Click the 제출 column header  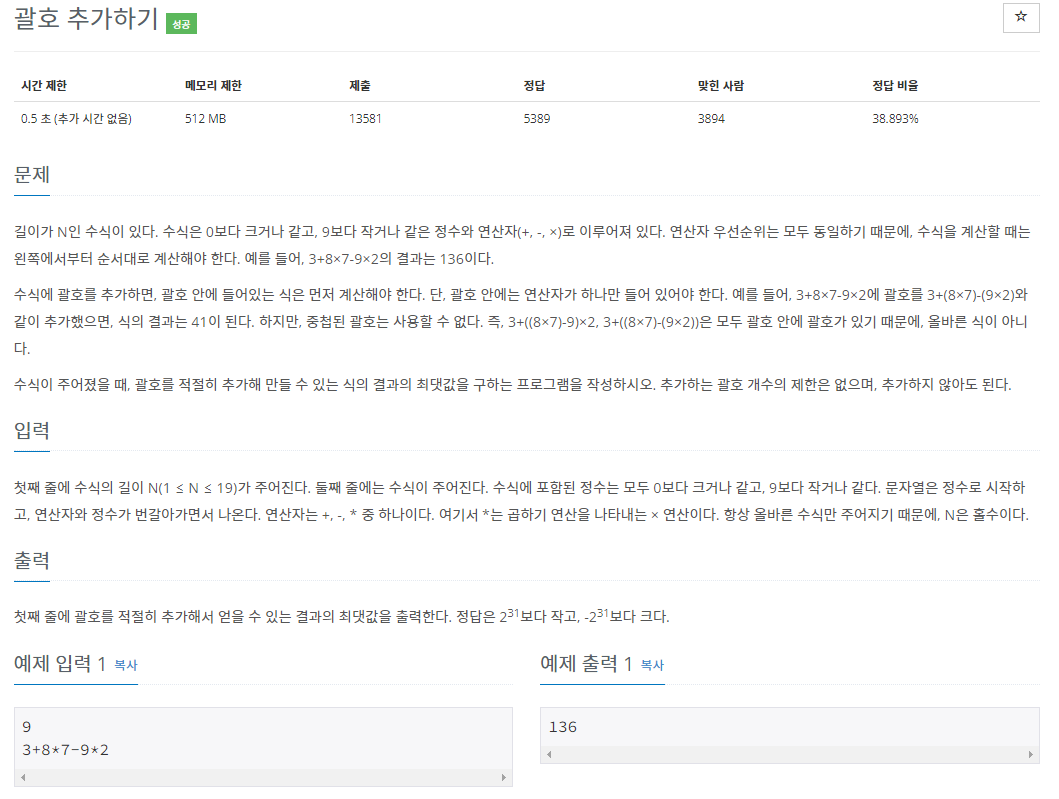tap(360, 86)
